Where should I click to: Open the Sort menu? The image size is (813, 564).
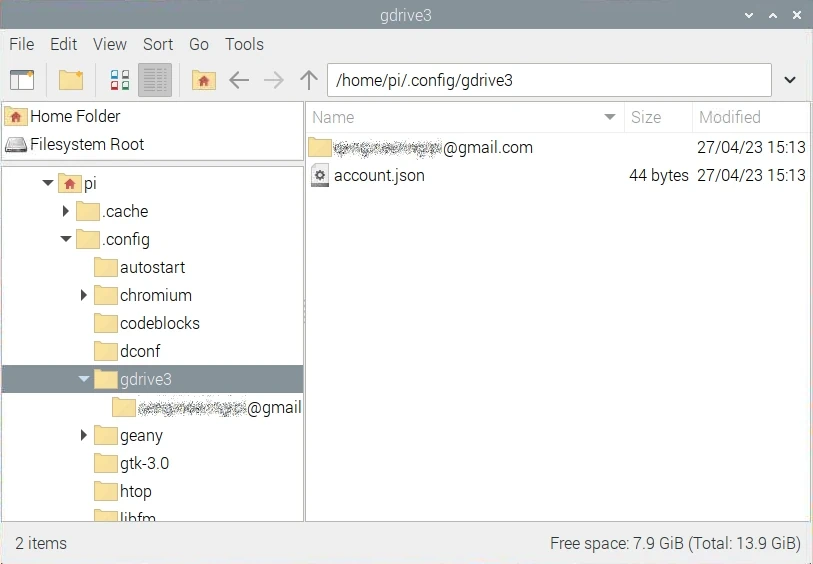158,44
